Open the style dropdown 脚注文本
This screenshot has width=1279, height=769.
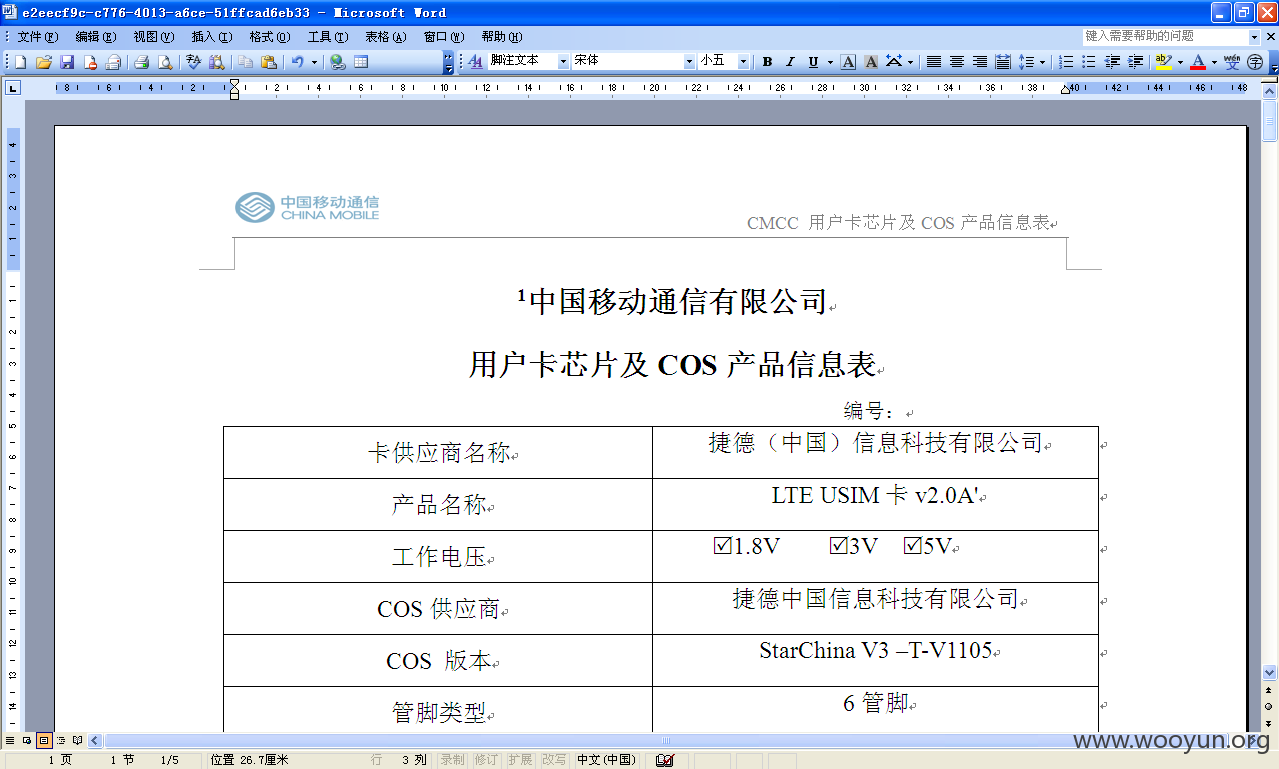563,62
